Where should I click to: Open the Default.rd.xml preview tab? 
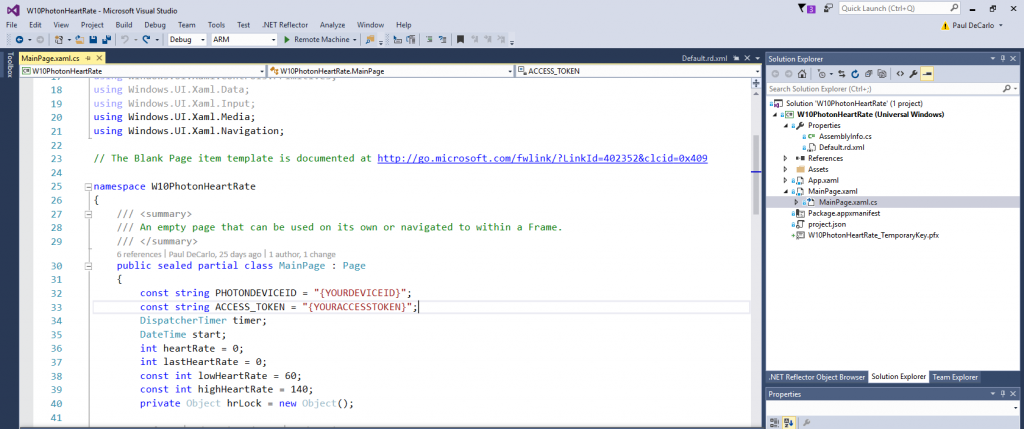[x=705, y=58]
